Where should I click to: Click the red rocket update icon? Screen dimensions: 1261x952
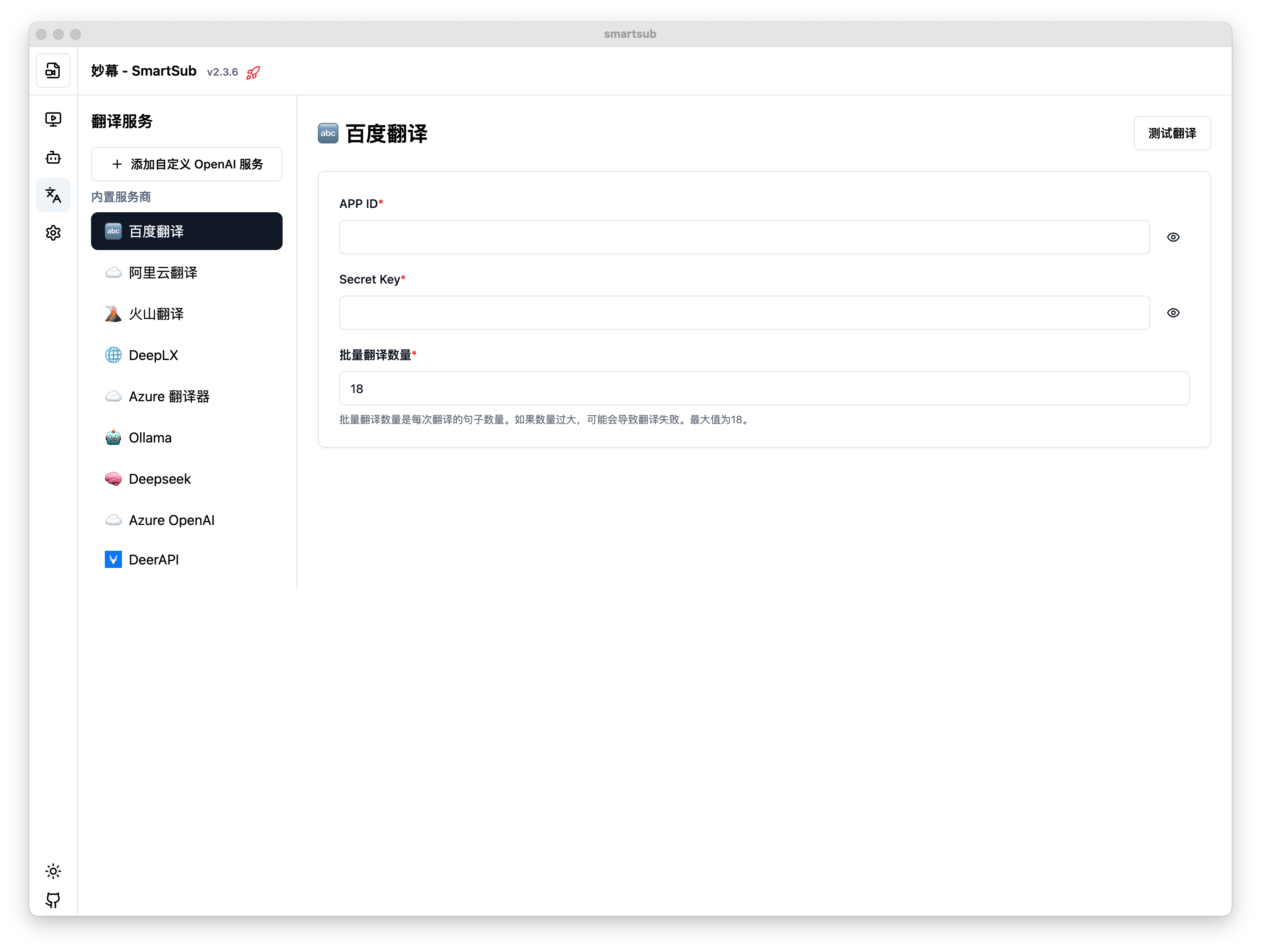pos(253,73)
